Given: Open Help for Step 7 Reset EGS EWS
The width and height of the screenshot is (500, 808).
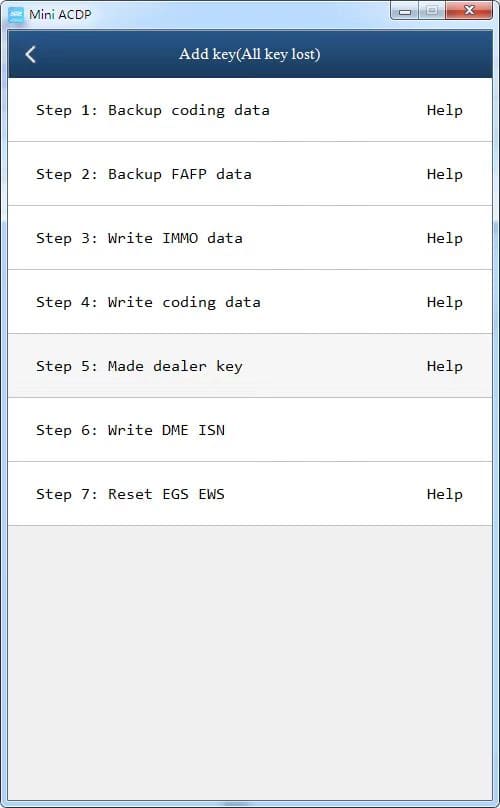Looking at the screenshot, I should [x=444, y=494].
